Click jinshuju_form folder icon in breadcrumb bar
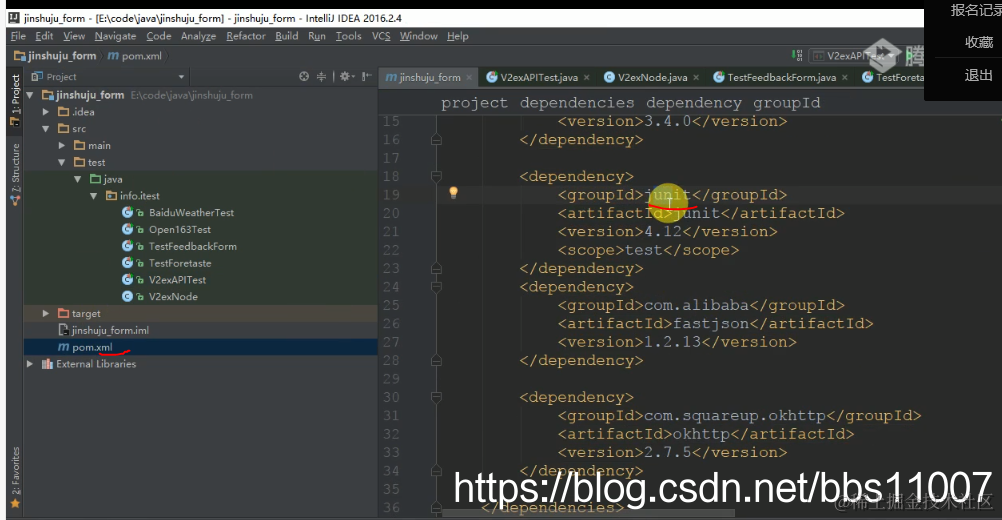Viewport: 1002px width, 520px height. point(20,56)
